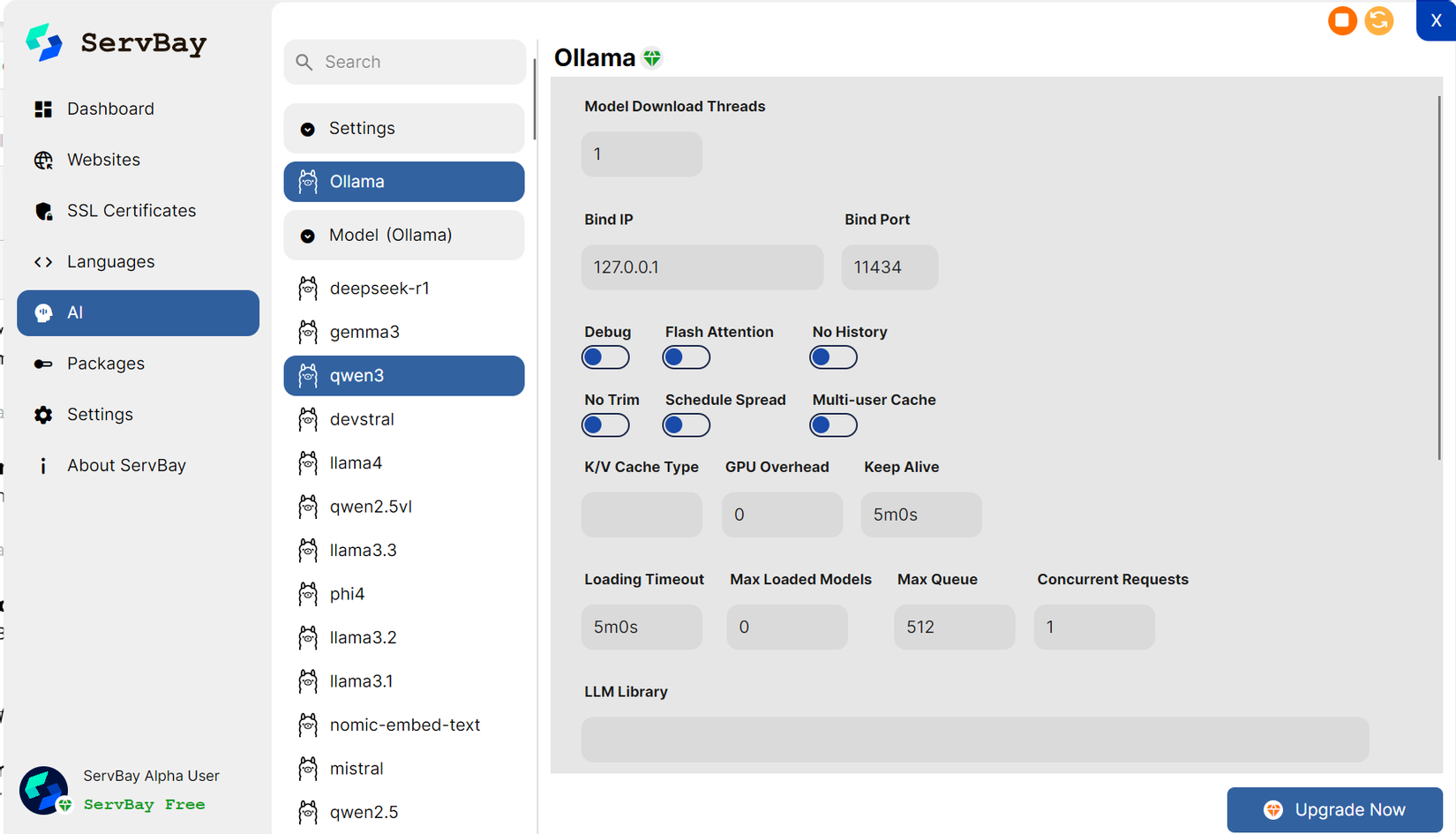
Task: Enable Flash Attention switch
Action: [687, 357]
